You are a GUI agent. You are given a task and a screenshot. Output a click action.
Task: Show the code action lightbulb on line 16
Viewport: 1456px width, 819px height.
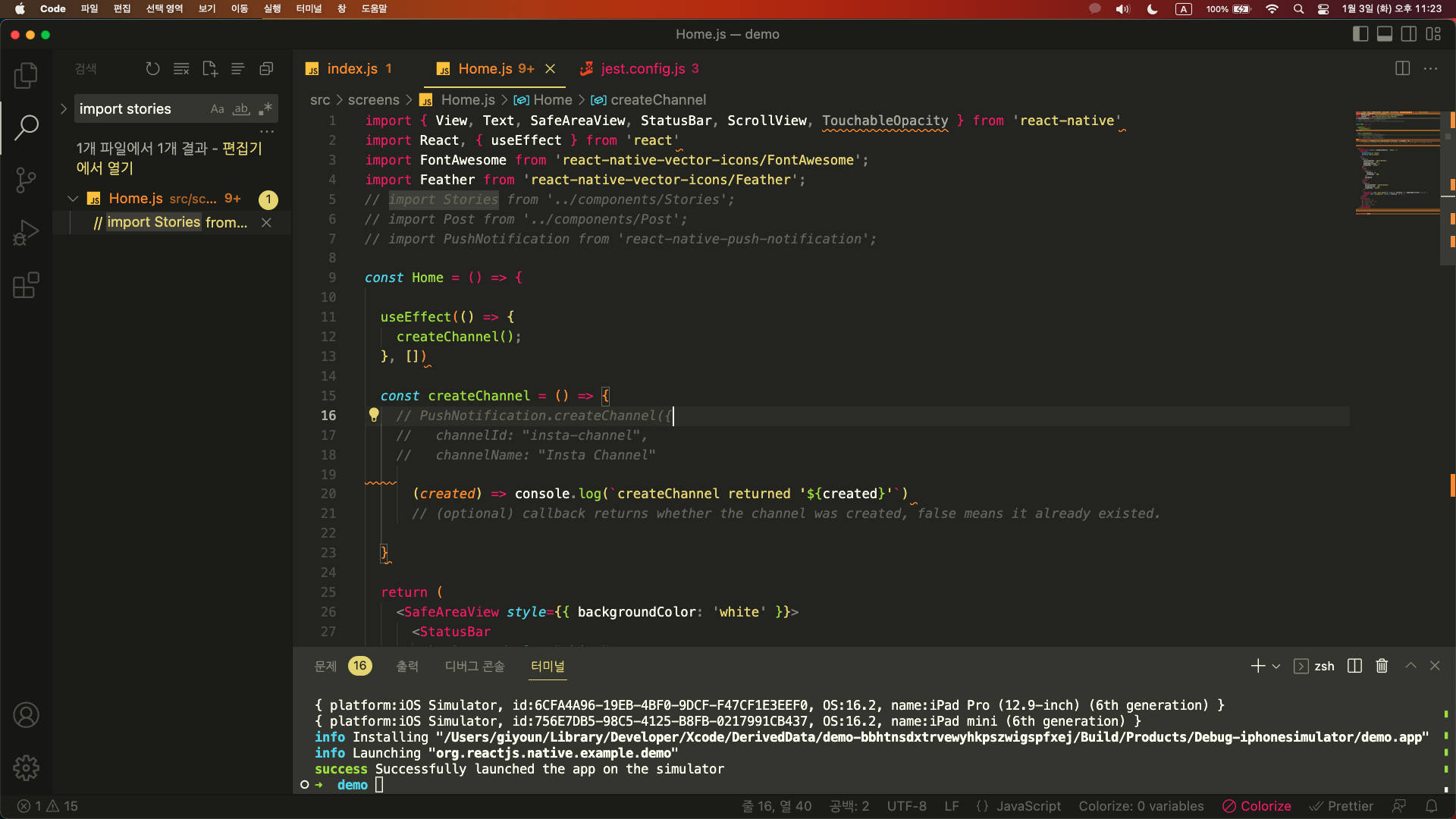pos(373,415)
